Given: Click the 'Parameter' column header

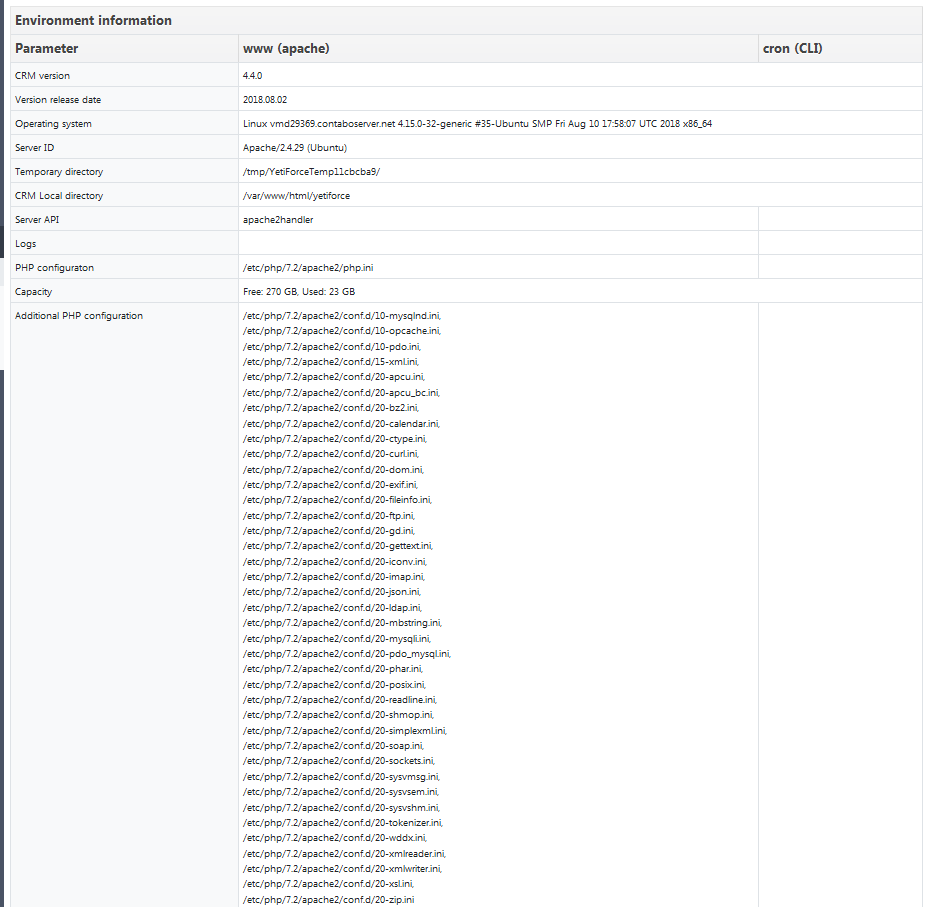Looking at the screenshot, I should click(46, 49).
